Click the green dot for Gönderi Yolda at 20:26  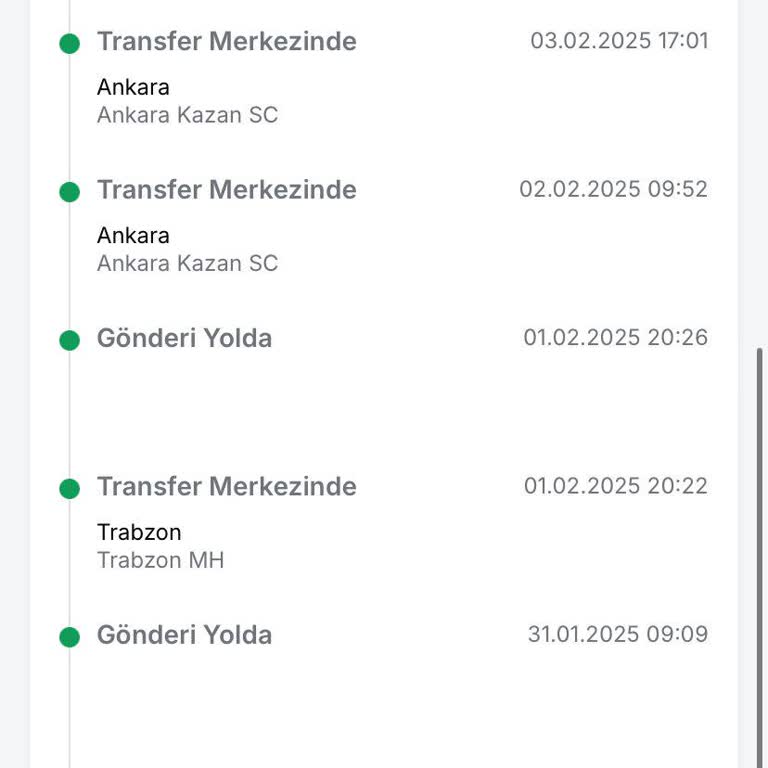[x=69, y=340]
